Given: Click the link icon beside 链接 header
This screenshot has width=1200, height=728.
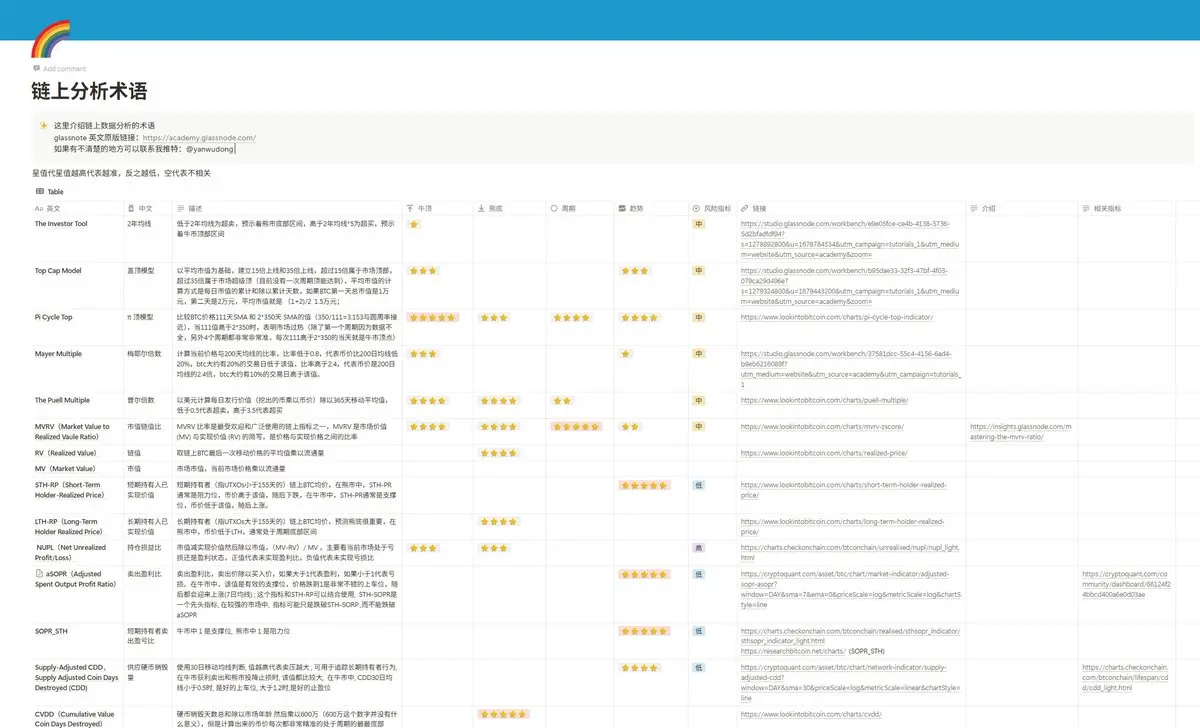Looking at the screenshot, I should (745, 208).
